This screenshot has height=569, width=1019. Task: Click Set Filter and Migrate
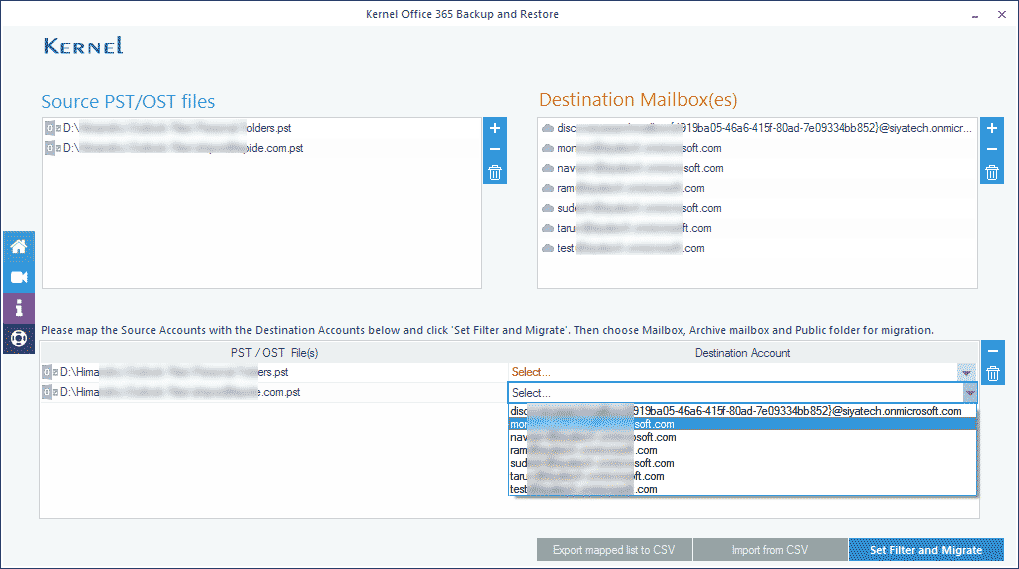click(x=926, y=550)
